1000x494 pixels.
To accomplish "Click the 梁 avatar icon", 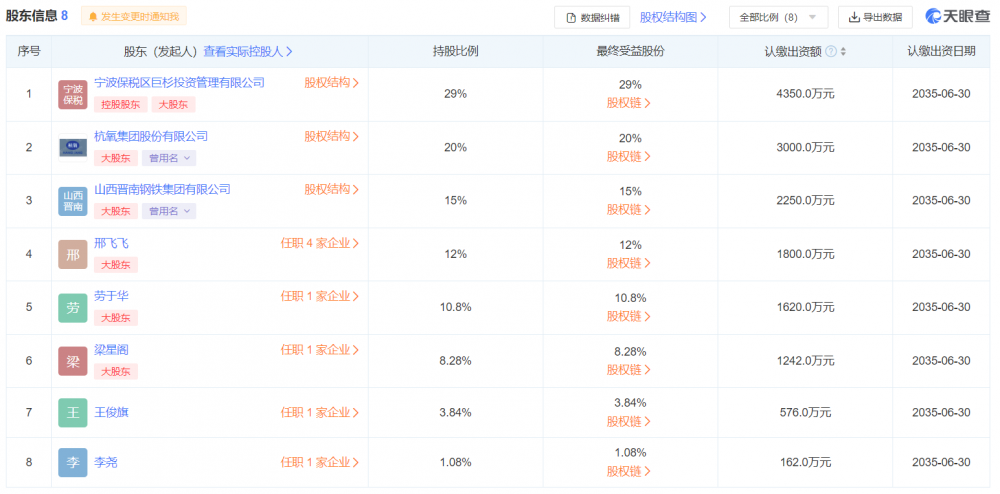I will 73,361.
